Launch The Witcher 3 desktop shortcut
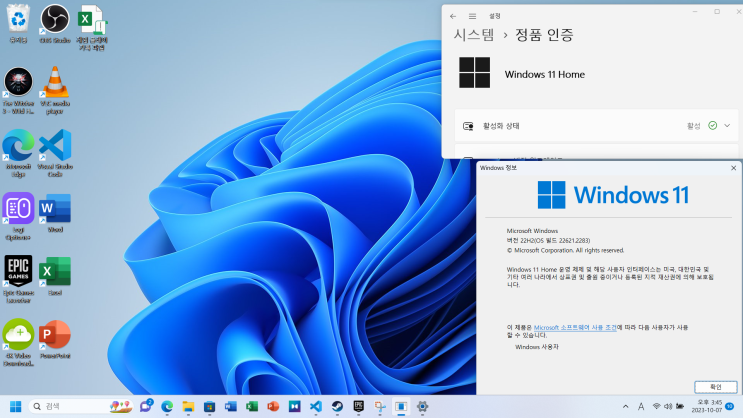743x418 pixels. [x=18, y=91]
